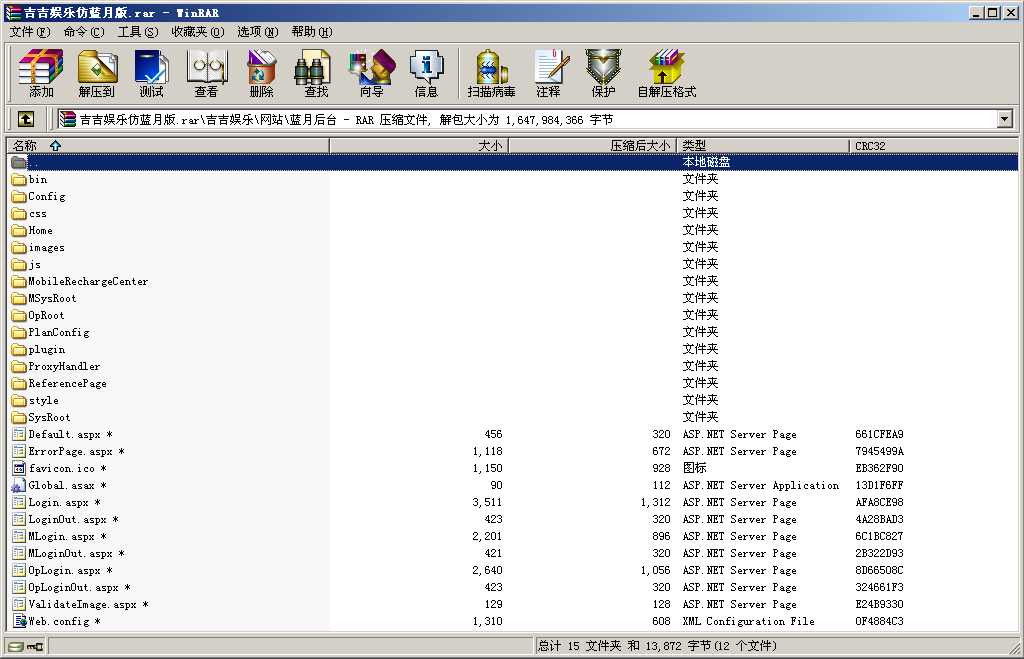
Task: Open the 帮助(H) menu
Action: (312, 31)
